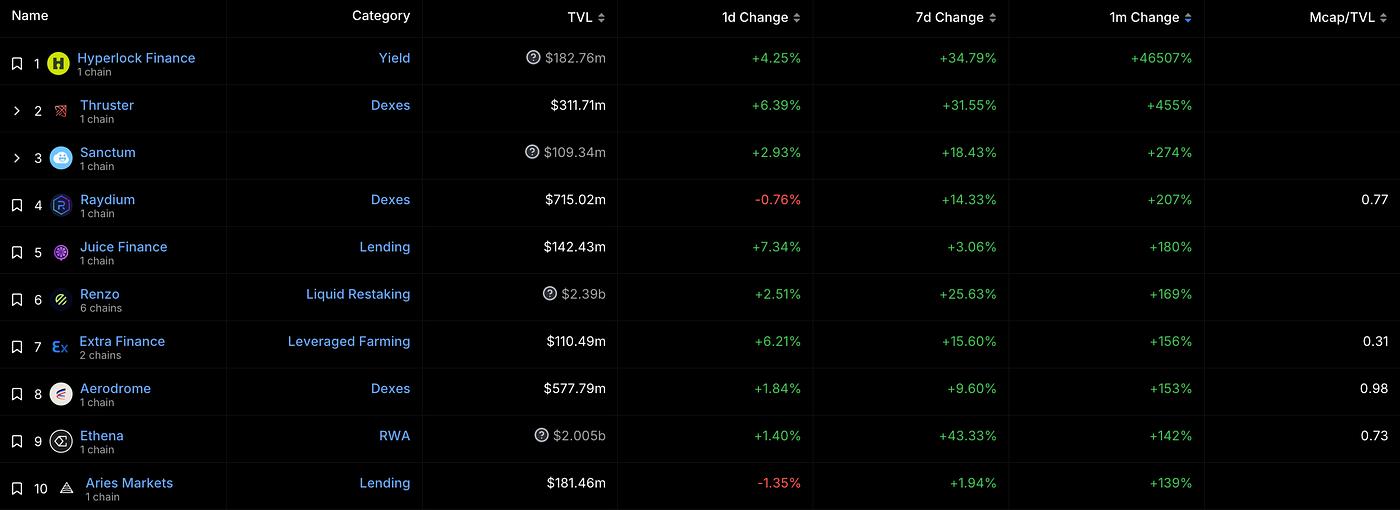1400x510 pixels.
Task: Click the Hyperlock Finance logo icon
Action: 59,64
